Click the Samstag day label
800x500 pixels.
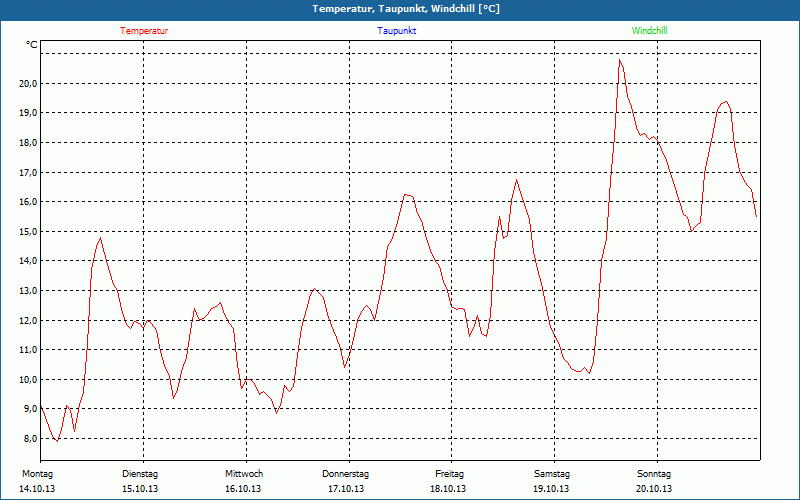click(x=552, y=474)
